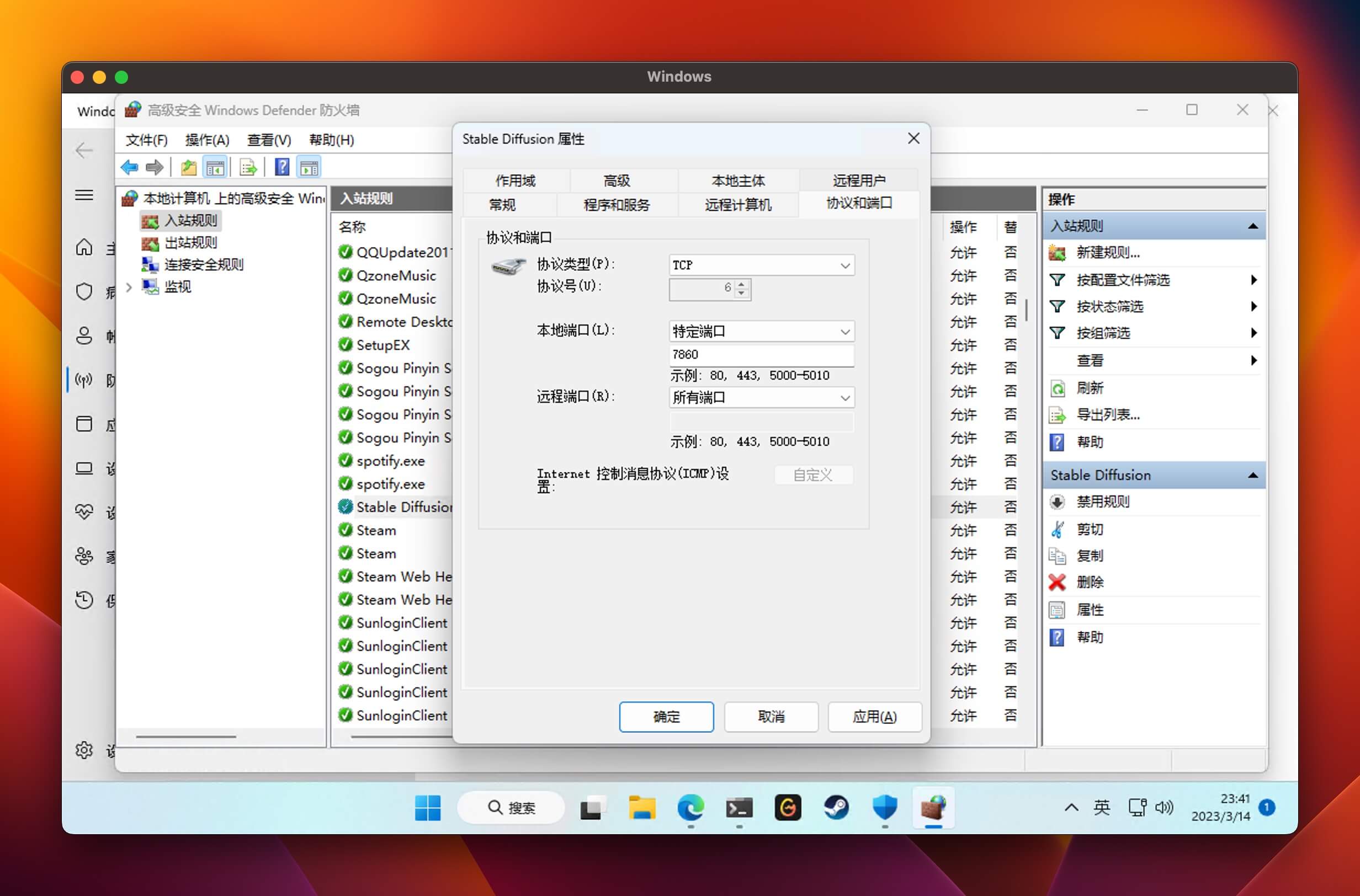Click the Copy icon in actions pane
Screen dimensions: 1360x896
pyautogui.click(x=1057, y=556)
